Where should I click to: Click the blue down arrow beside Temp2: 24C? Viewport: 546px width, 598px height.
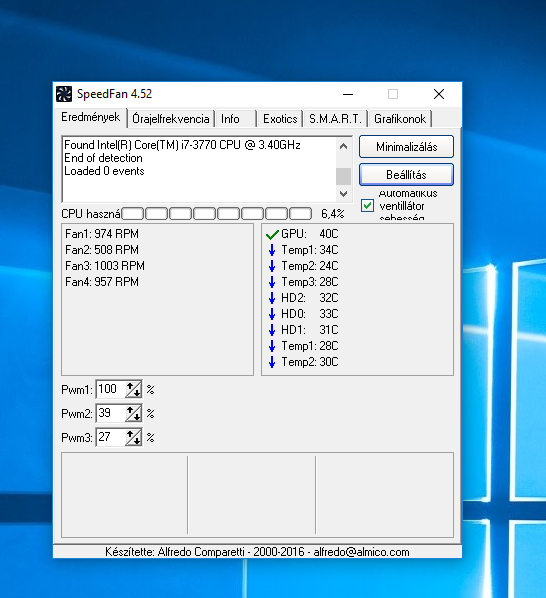pyautogui.click(x=272, y=266)
